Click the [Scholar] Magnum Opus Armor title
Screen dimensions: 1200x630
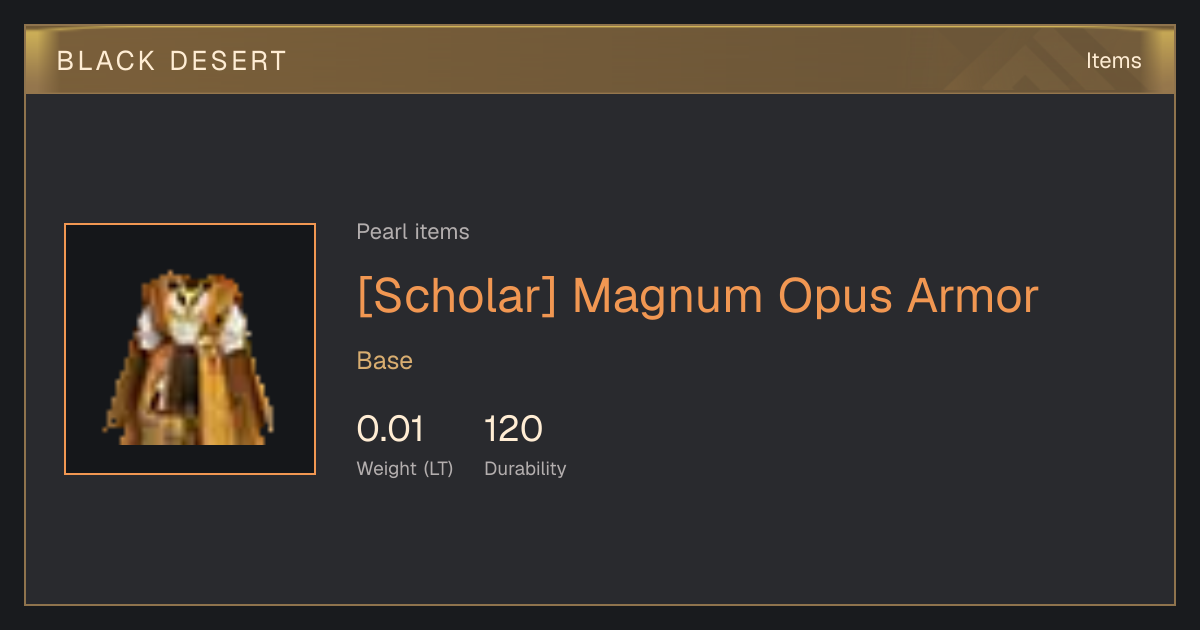(x=698, y=296)
